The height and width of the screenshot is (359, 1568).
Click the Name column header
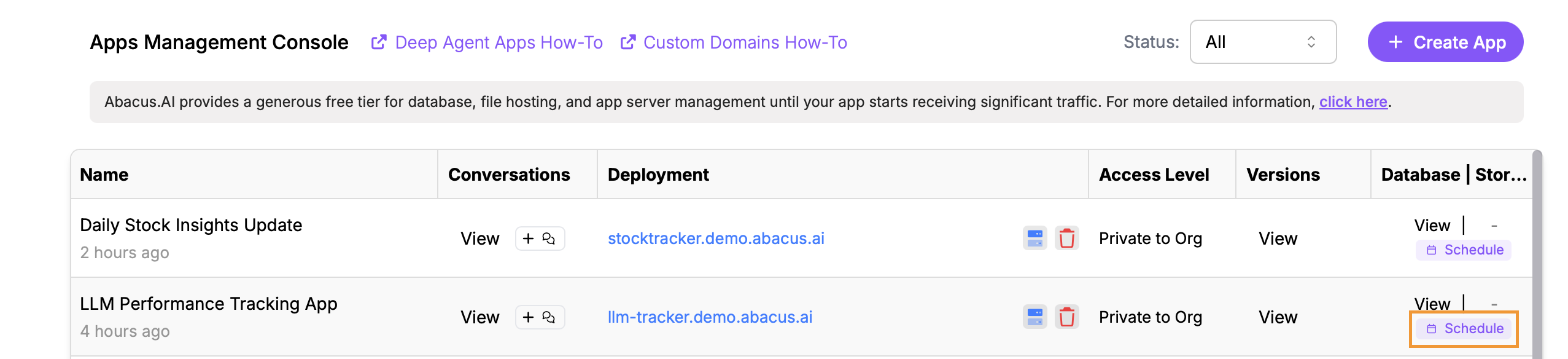coord(104,175)
